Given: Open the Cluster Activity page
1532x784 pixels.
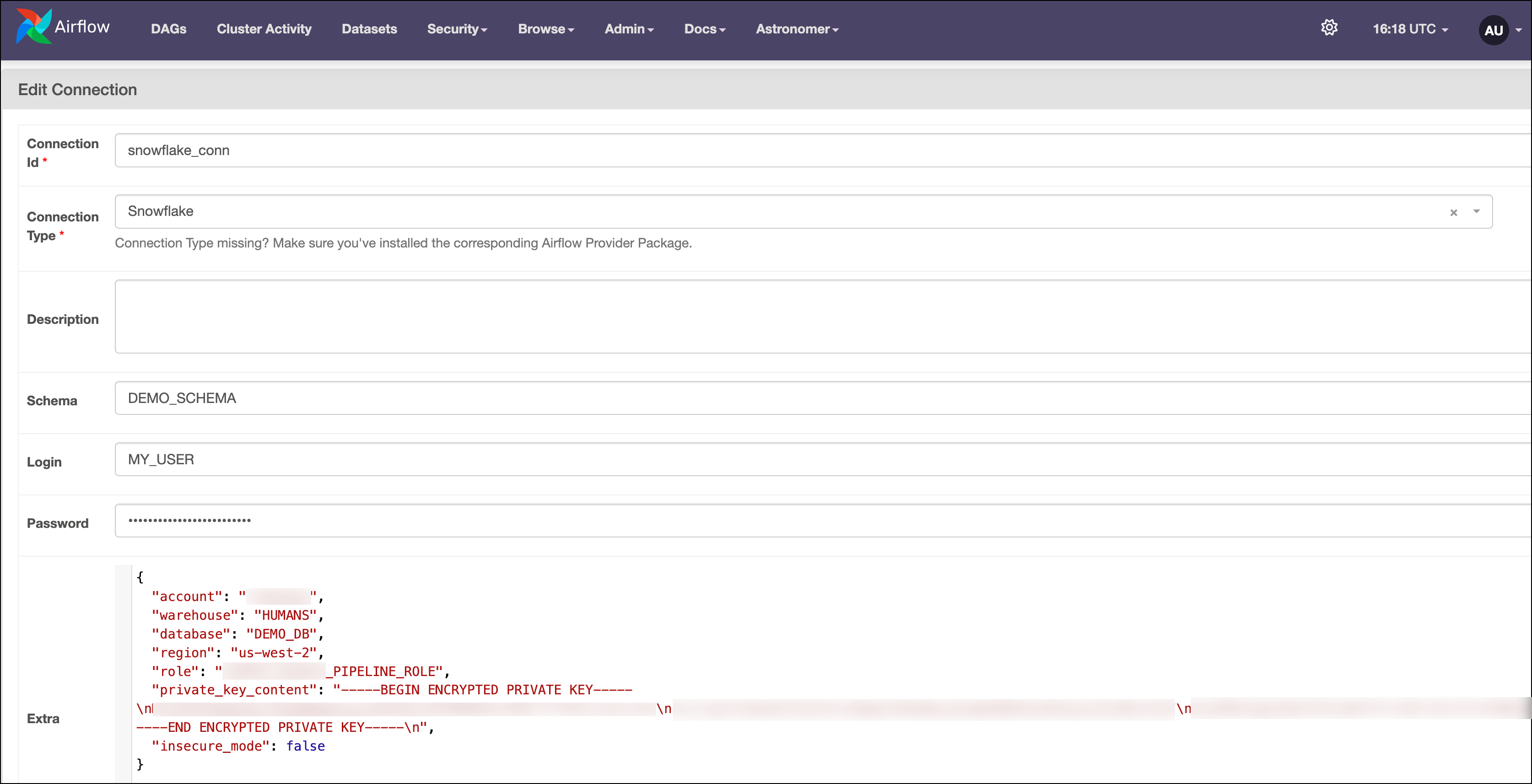Looking at the screenshot, I should click(264, 28).
